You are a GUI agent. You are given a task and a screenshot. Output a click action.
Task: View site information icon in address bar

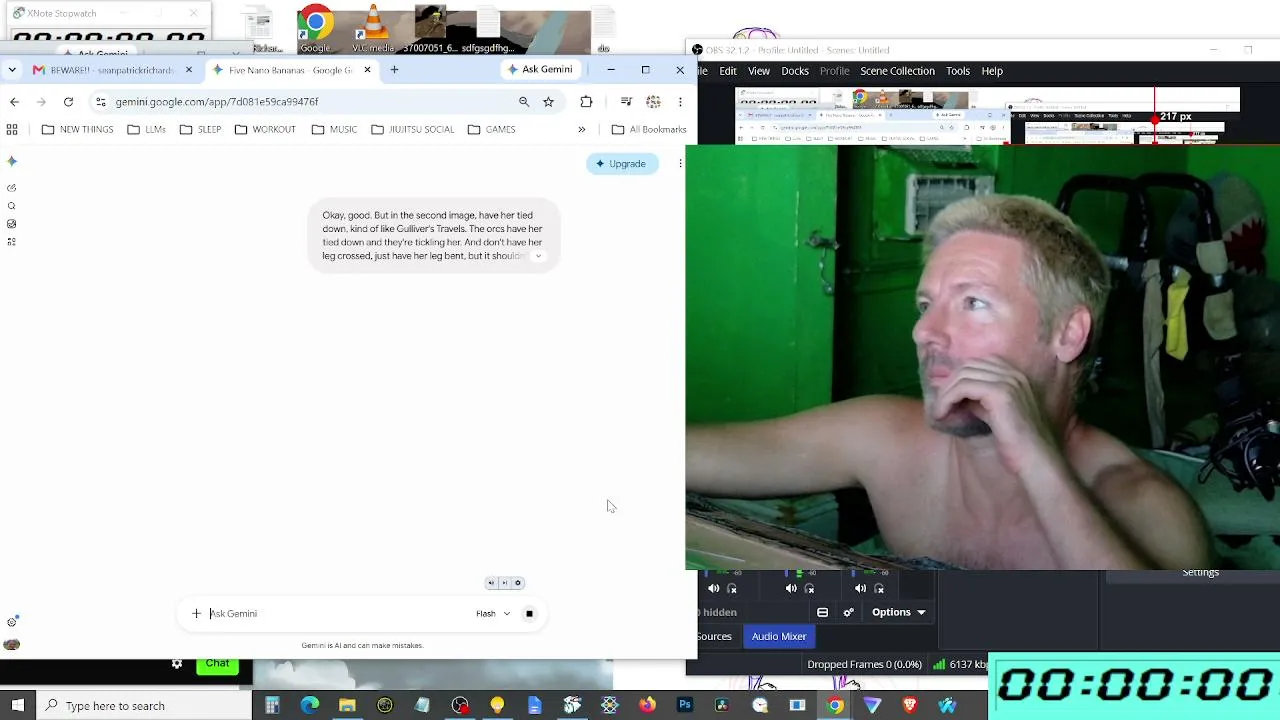pos(100,101)
